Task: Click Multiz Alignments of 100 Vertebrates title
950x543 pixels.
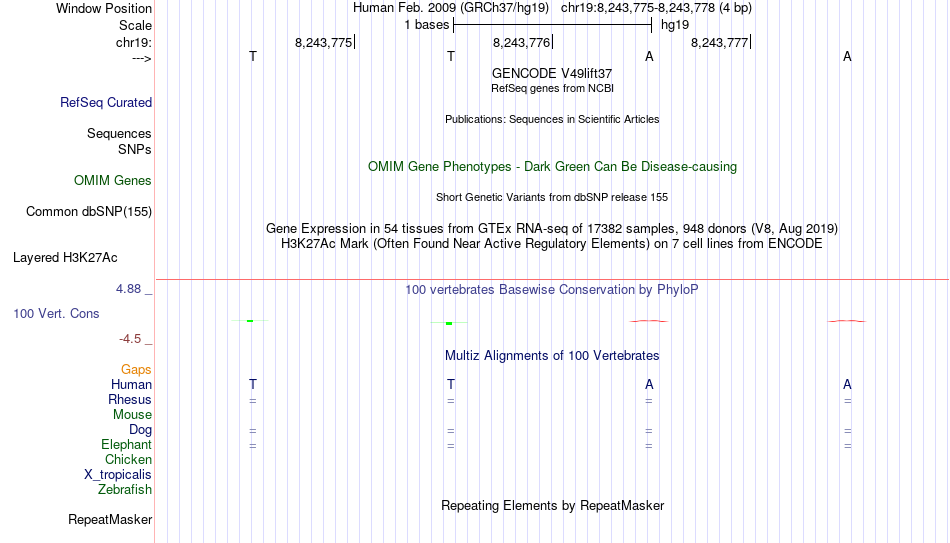Action: 552,356
